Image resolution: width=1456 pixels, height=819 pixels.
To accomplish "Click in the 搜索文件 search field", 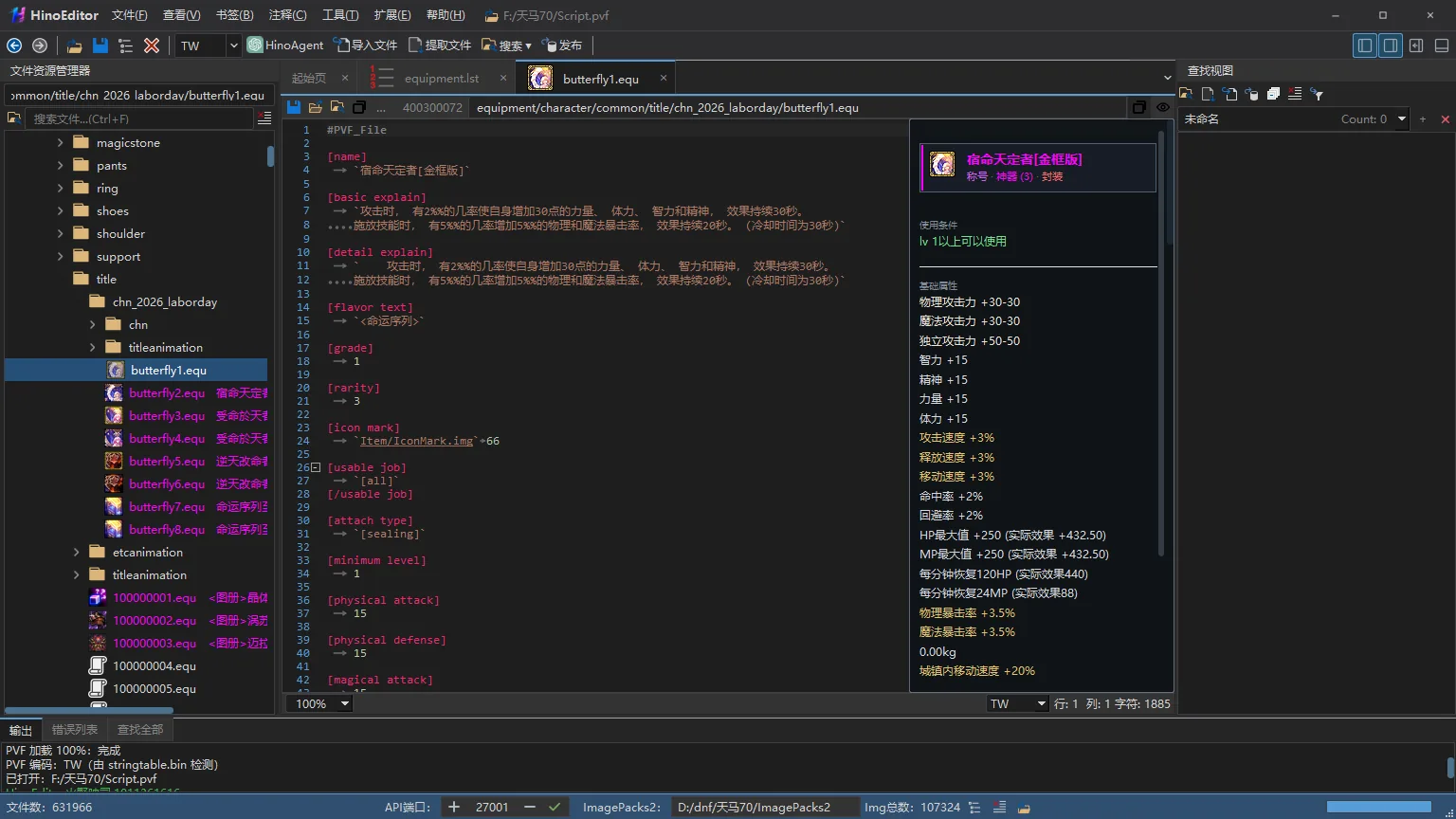I will pyautogui.click(x=140, y=118).
